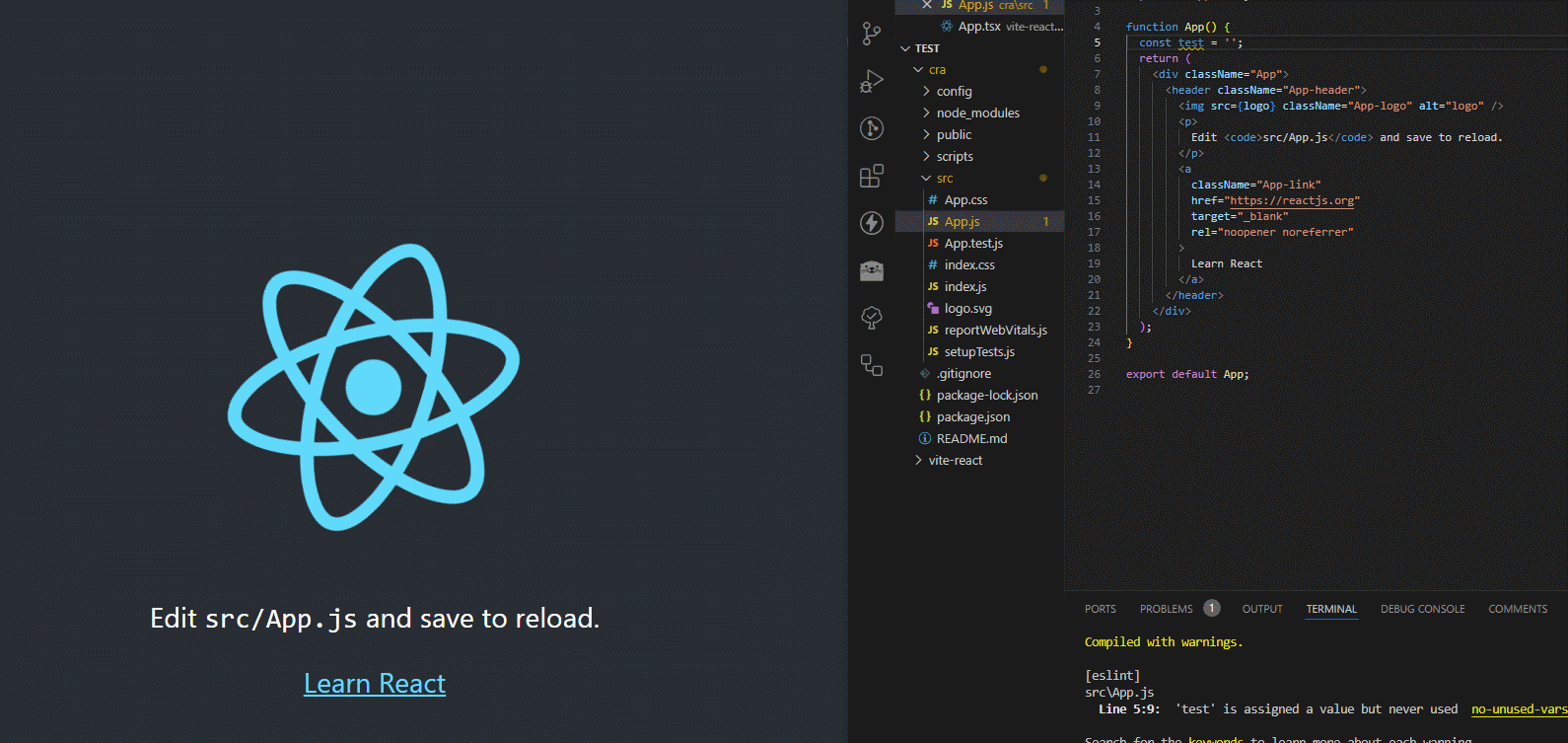
Task: Follow the no-unused-vars link in terminal
Action: (1518, 709)
